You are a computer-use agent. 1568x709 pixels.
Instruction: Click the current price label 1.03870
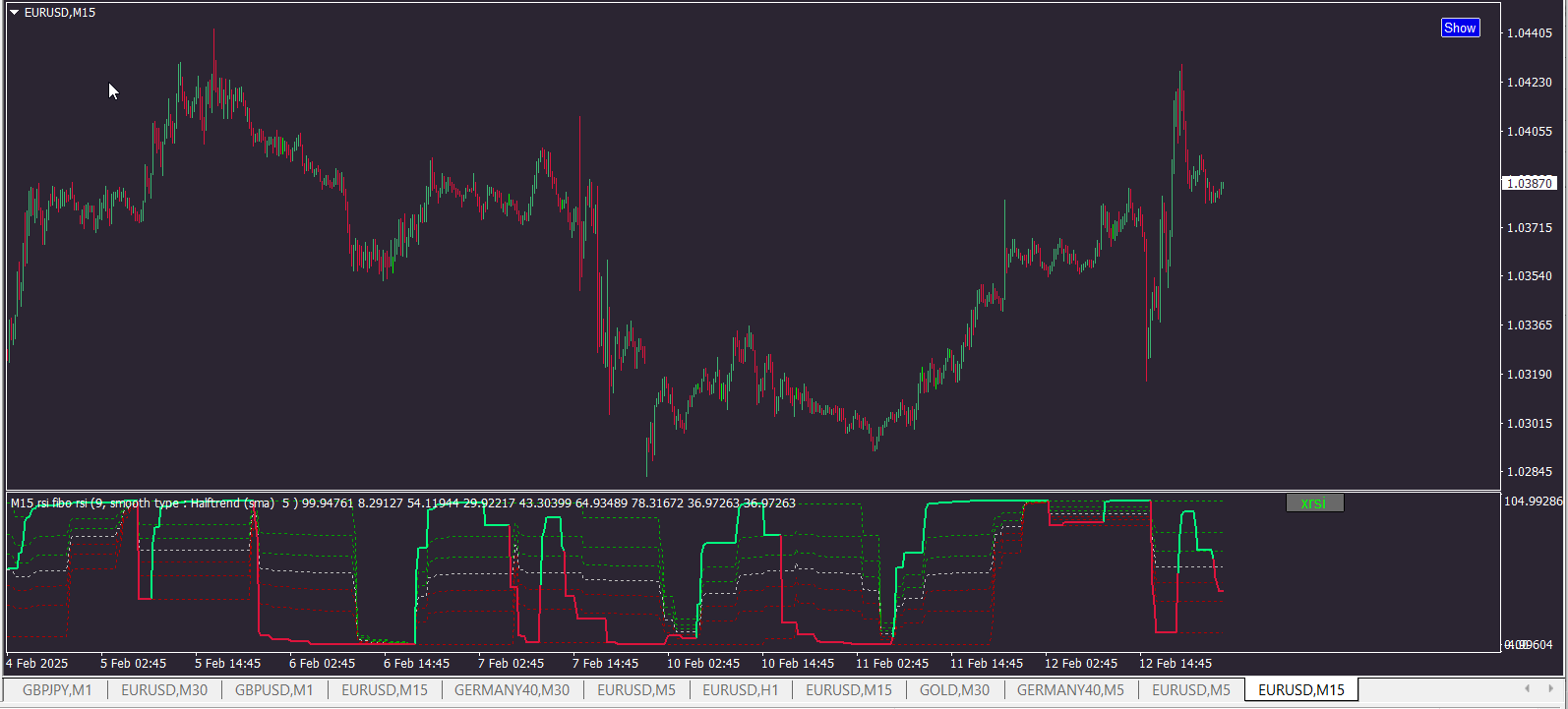(x=1530, y=183)
